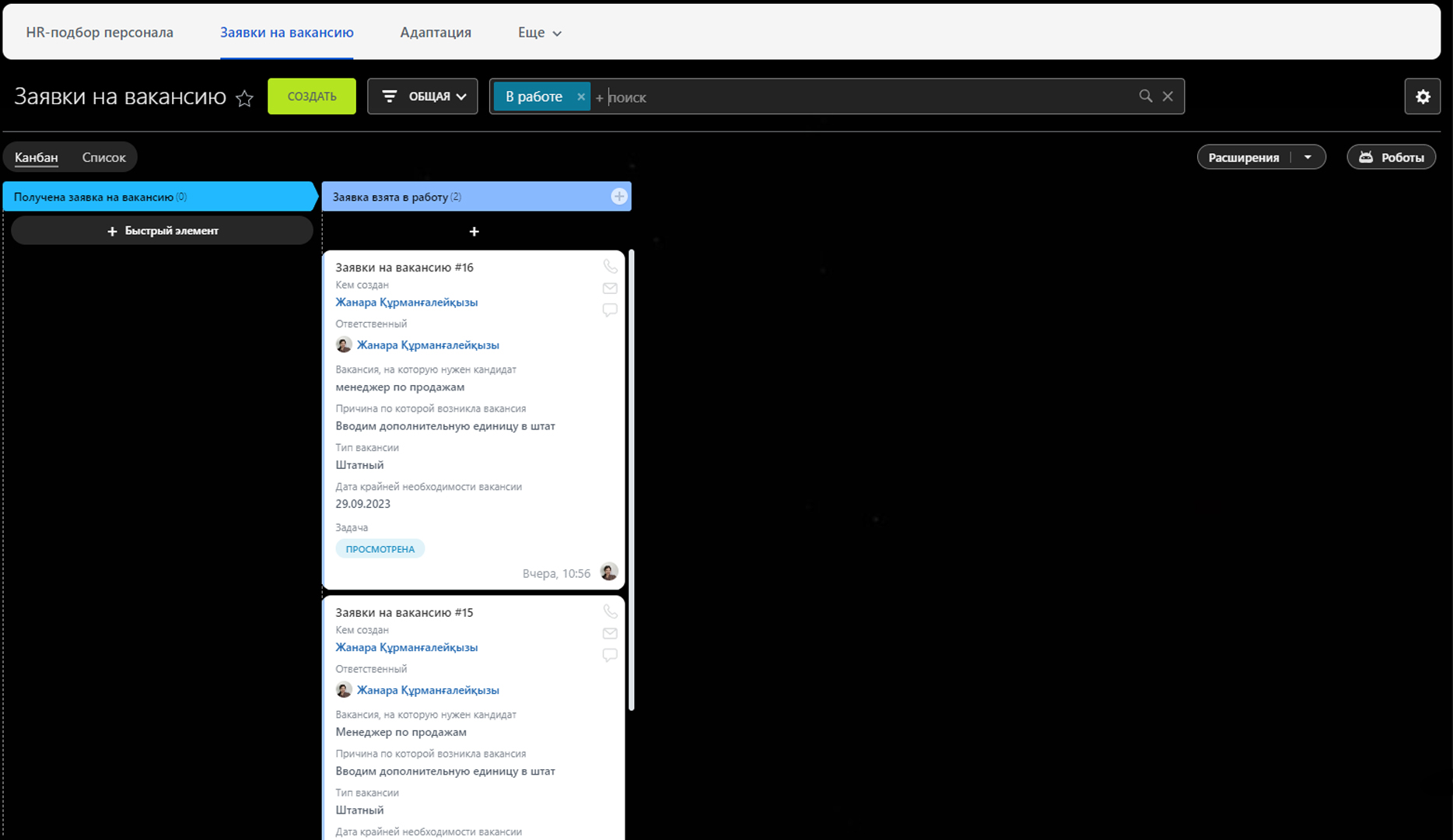
Task: Star the Заявки на вакансию page as favorite
Action: tap(244, 98)
